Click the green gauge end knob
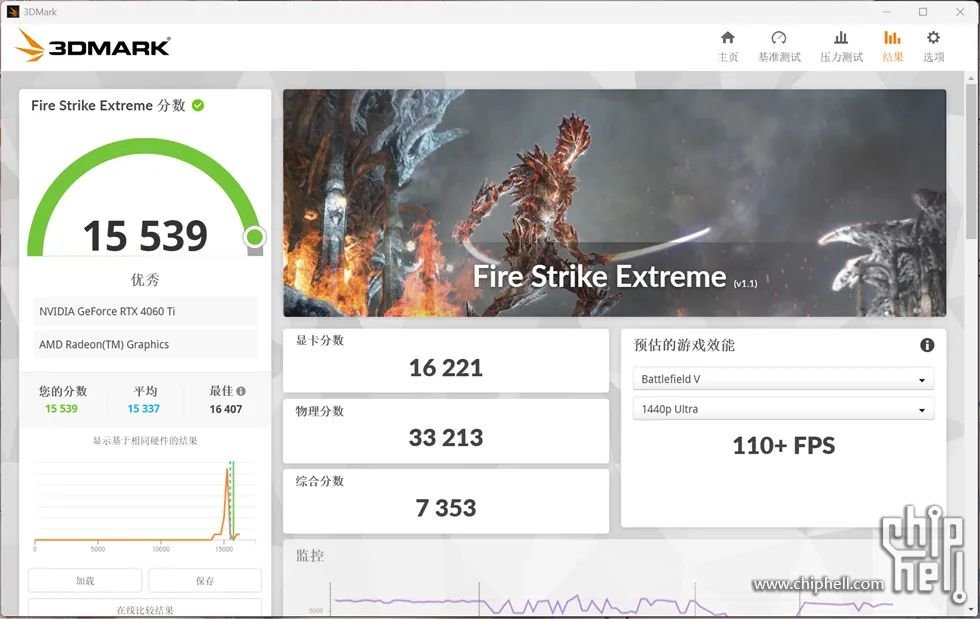The image size is (980, 619). coord(254,237)
